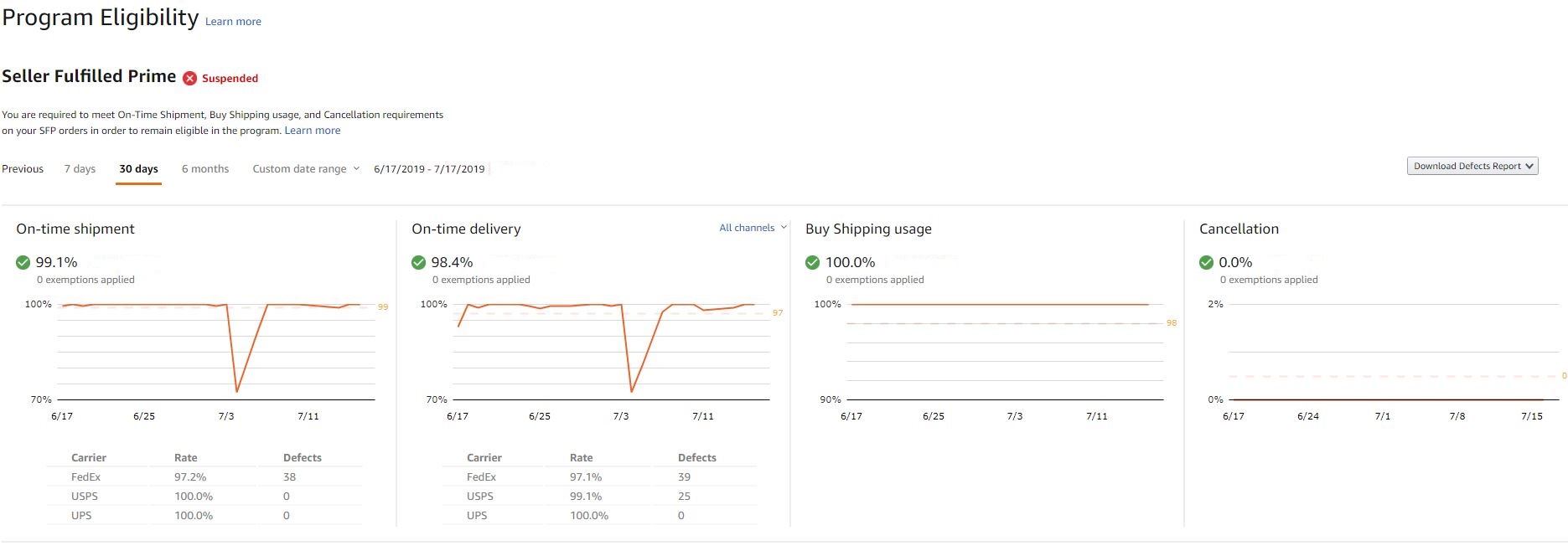
Task: Click Learn more in the SFP requirements text
Action: pos(313,130)
